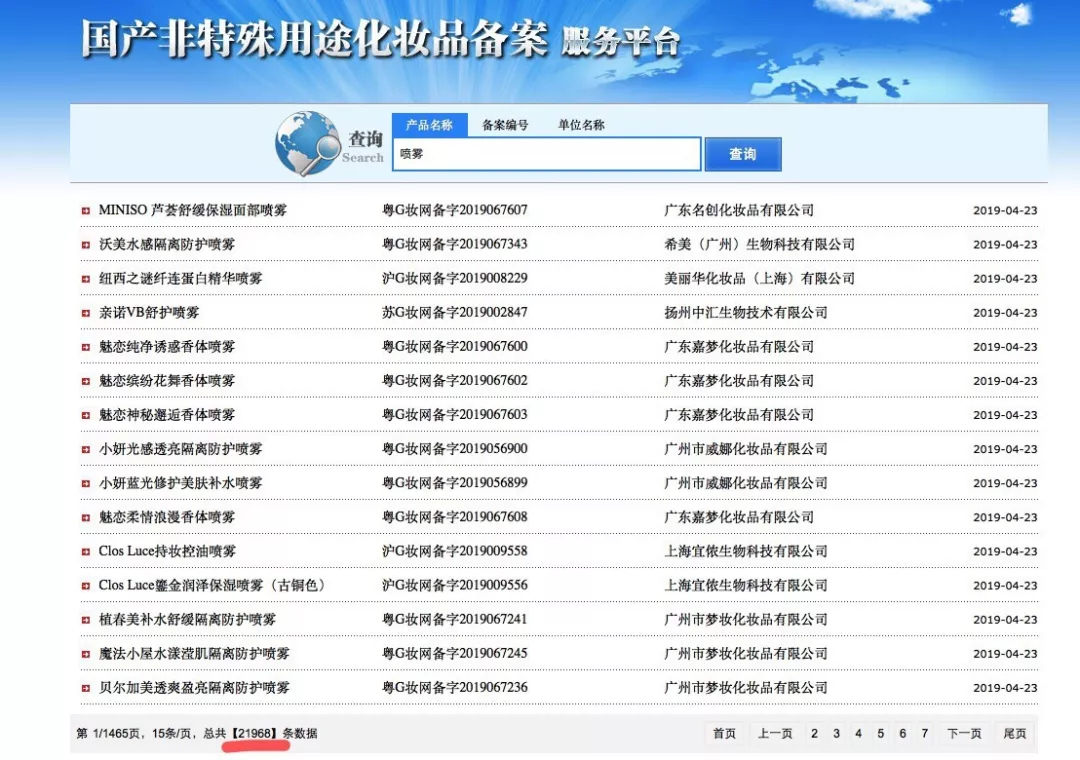Open product 贝尔加美透爽盈亮隔离防护喷雾
Viewport: 1080px width, 760px height.
pos(194,688)
